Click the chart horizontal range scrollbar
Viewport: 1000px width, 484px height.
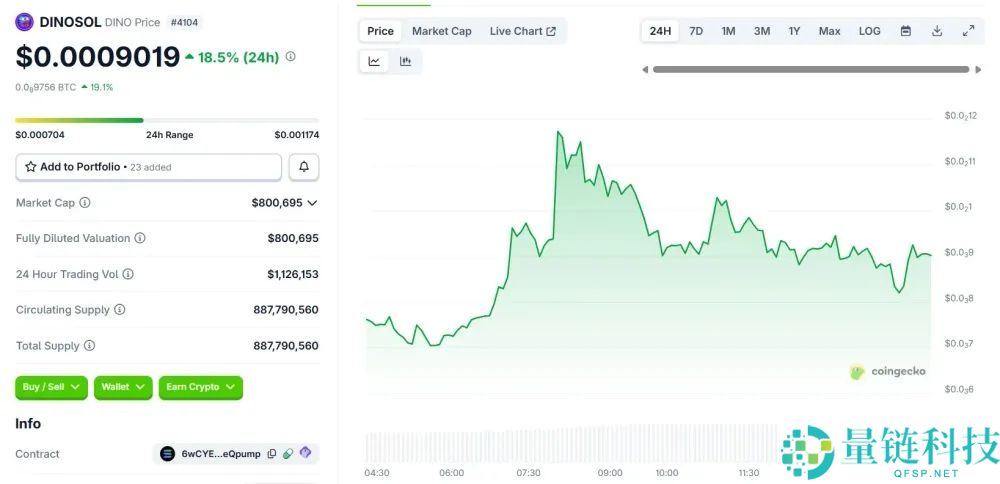(810, 69)
